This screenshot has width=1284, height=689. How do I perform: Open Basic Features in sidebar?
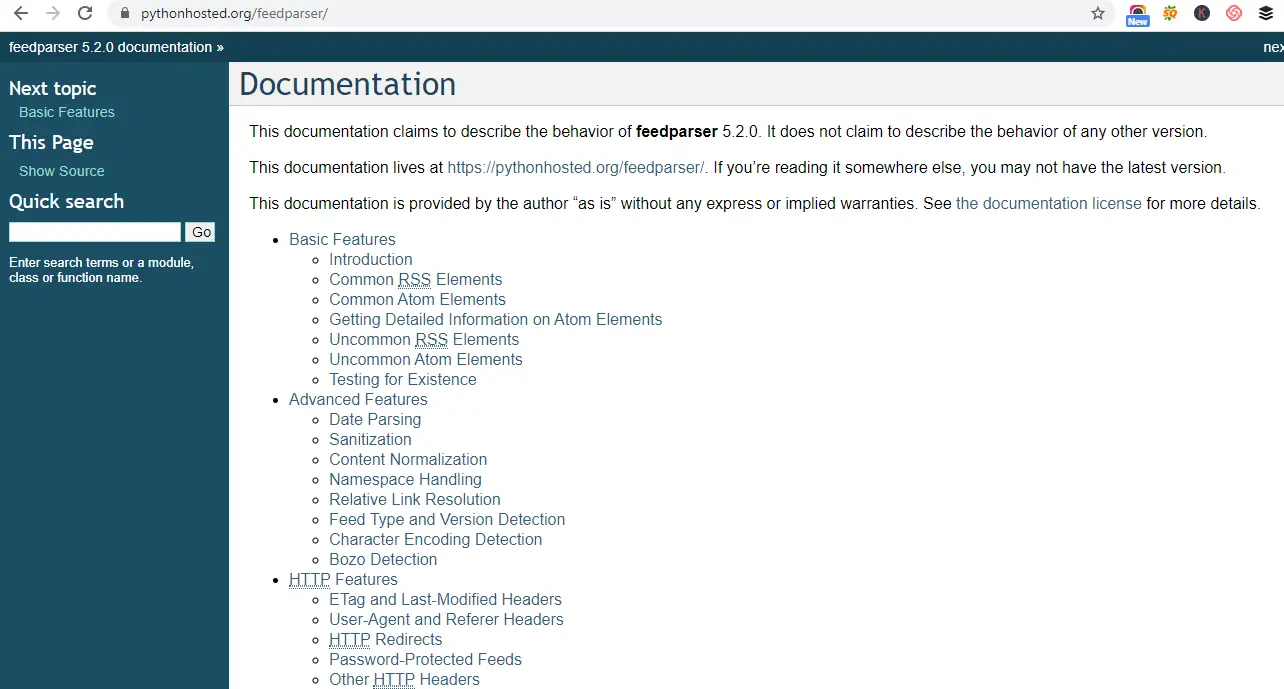coord(67,112)
